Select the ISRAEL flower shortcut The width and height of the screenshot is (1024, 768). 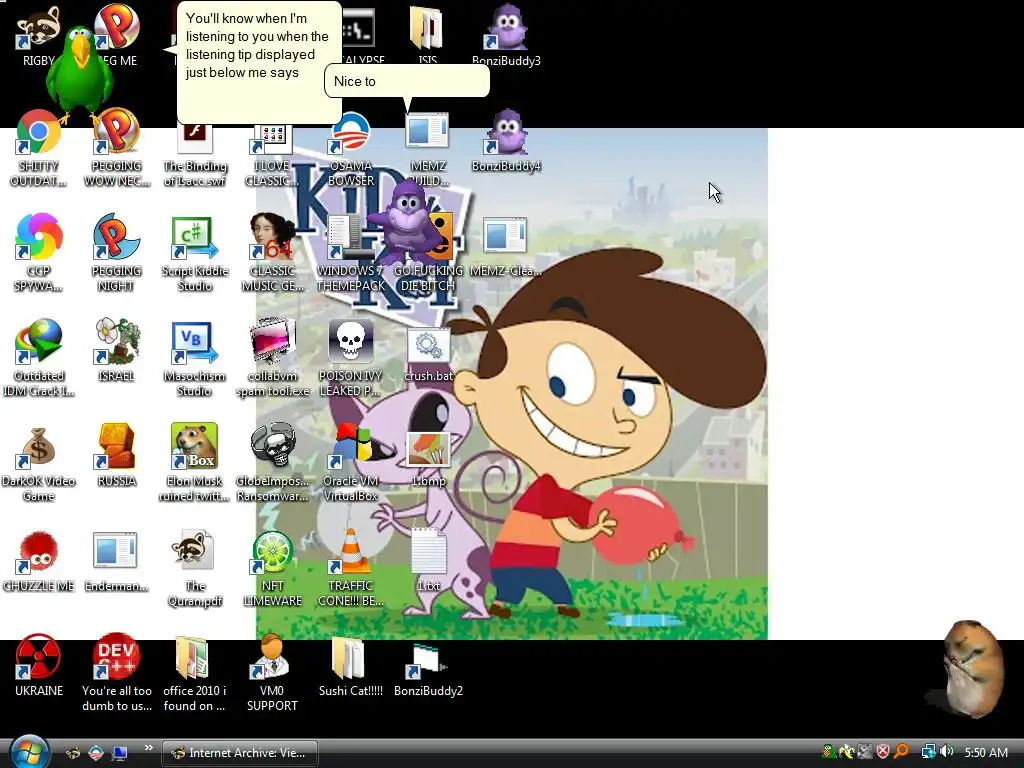click(x=116, y=351)
